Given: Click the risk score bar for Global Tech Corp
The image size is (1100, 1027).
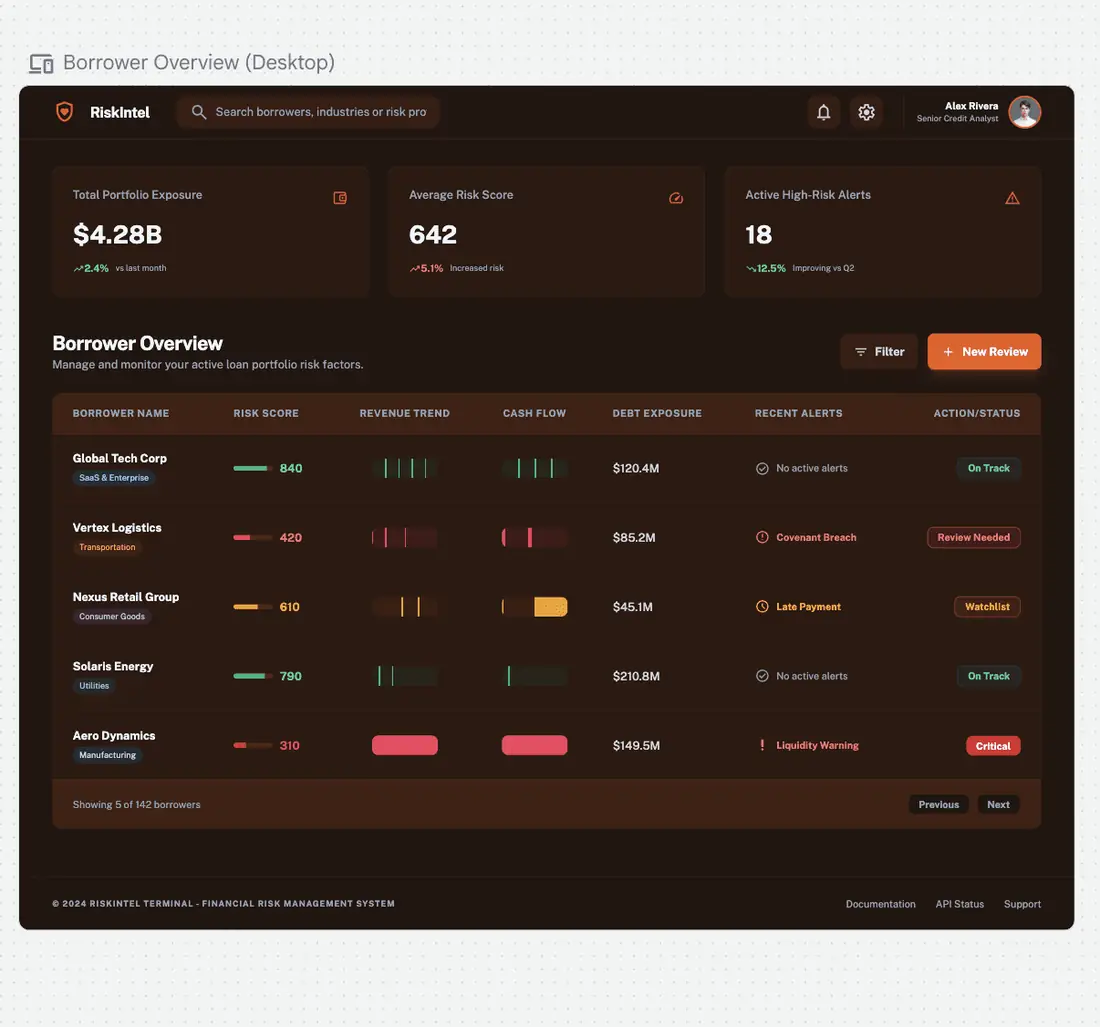Looking at the screenshot, I should [253, 469].
